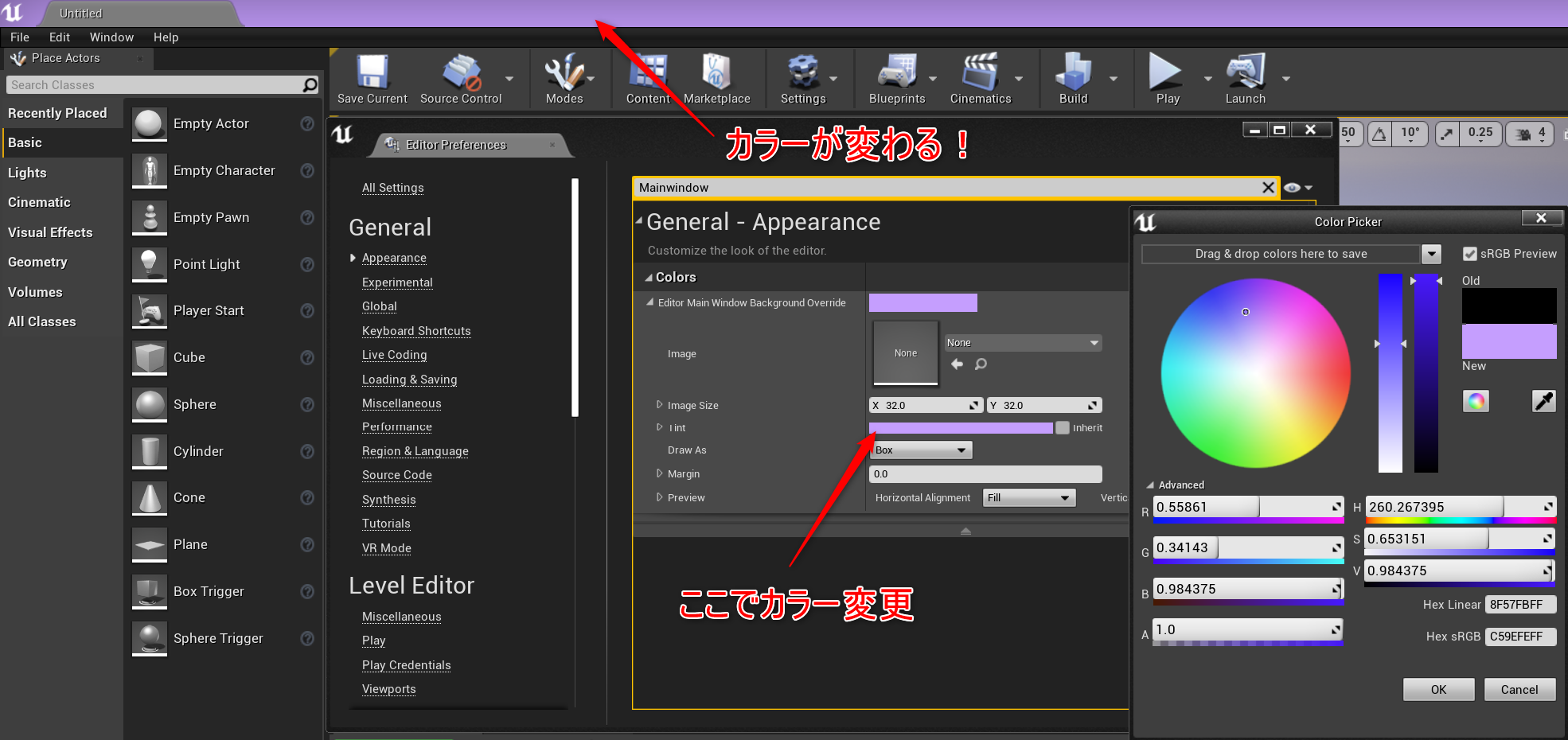Open All Settings link
The width and height of the screenshot is (1568, 740).
pyautogui.click(x=392, y=188)
